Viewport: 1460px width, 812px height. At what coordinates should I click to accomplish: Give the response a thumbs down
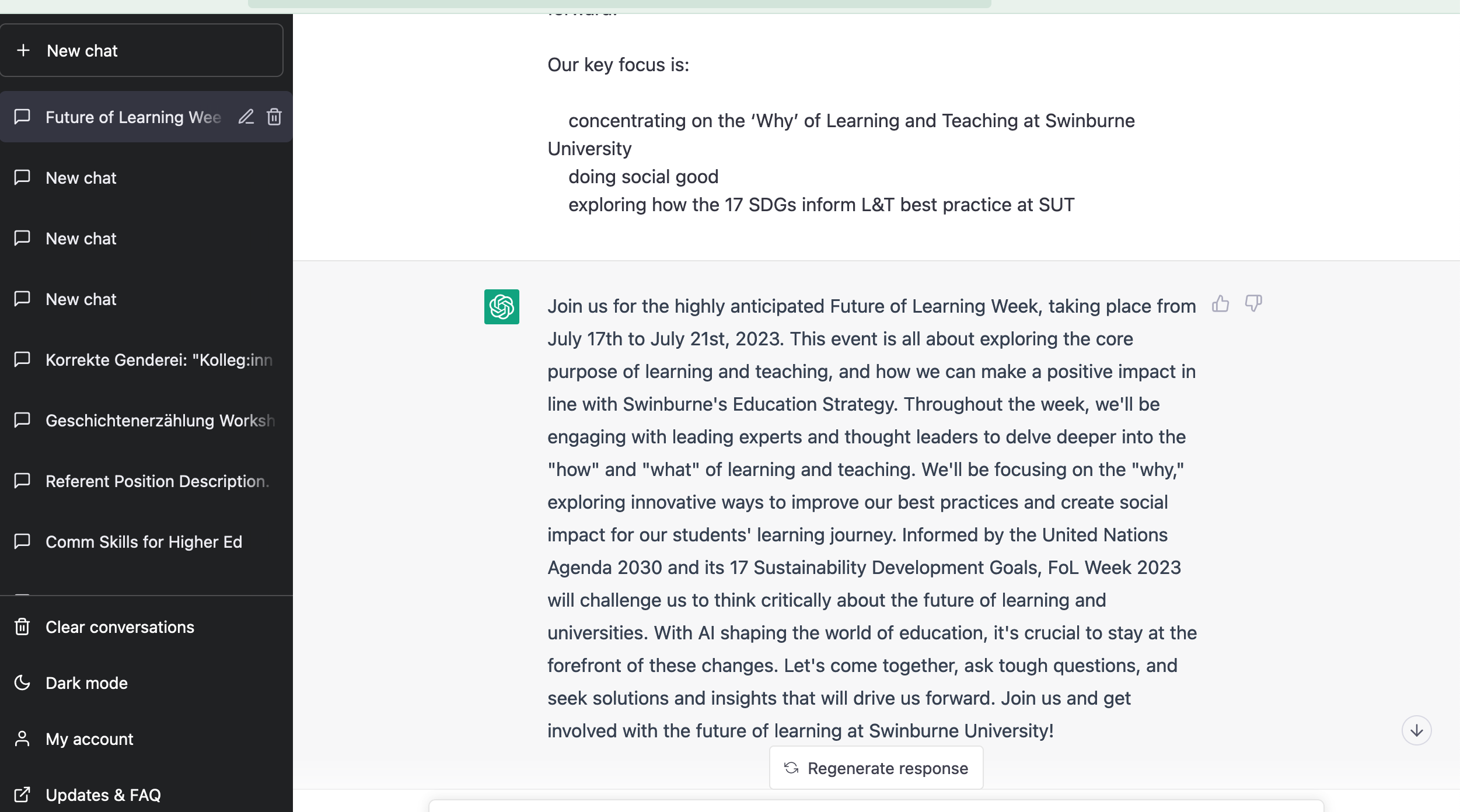pyautogui.click(x=1253, y=304)
